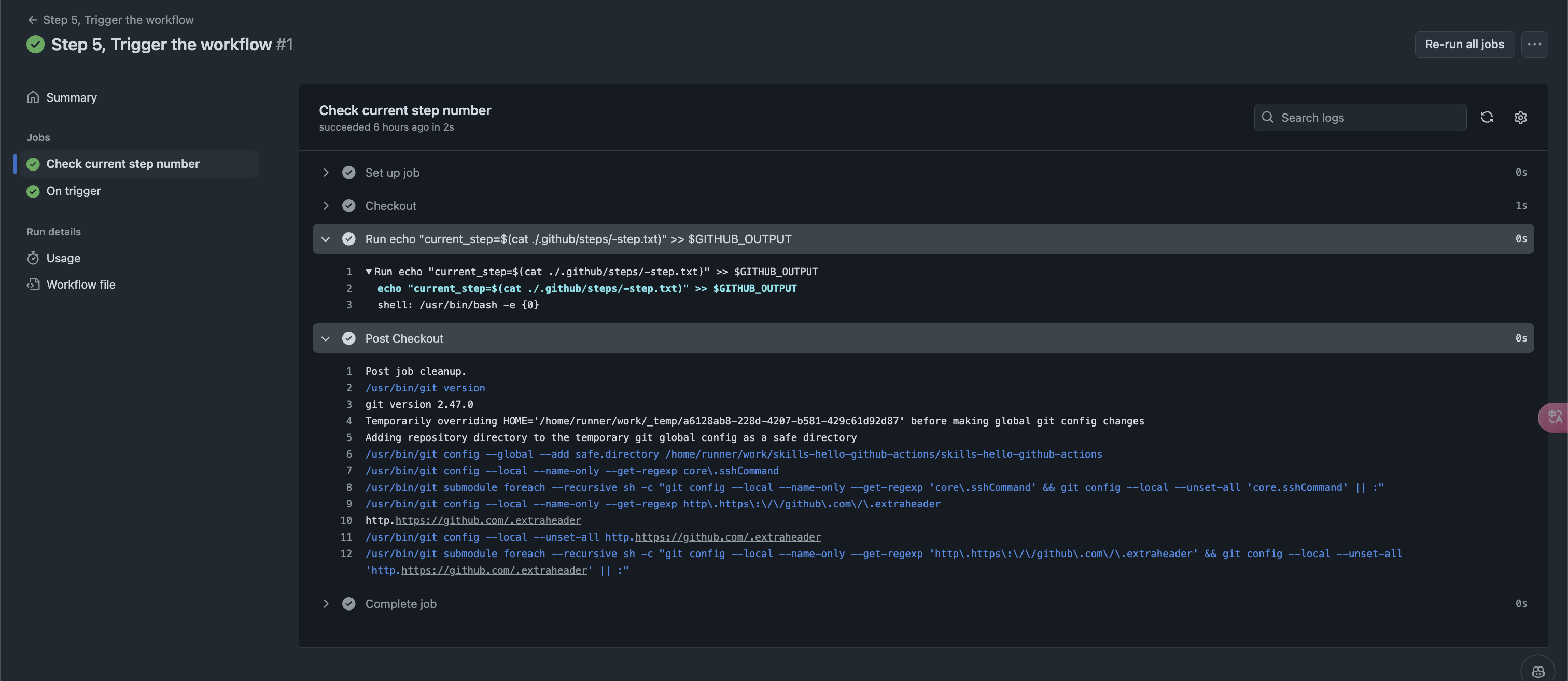Select the Check current step number job

pos(122,164)
